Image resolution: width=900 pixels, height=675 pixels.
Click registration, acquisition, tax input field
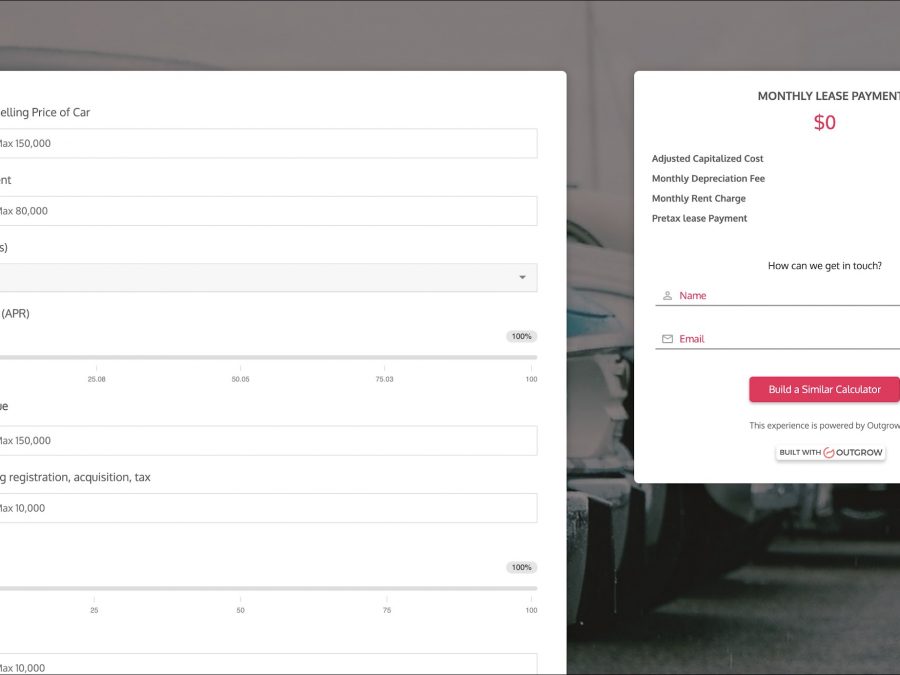point(266,508)
